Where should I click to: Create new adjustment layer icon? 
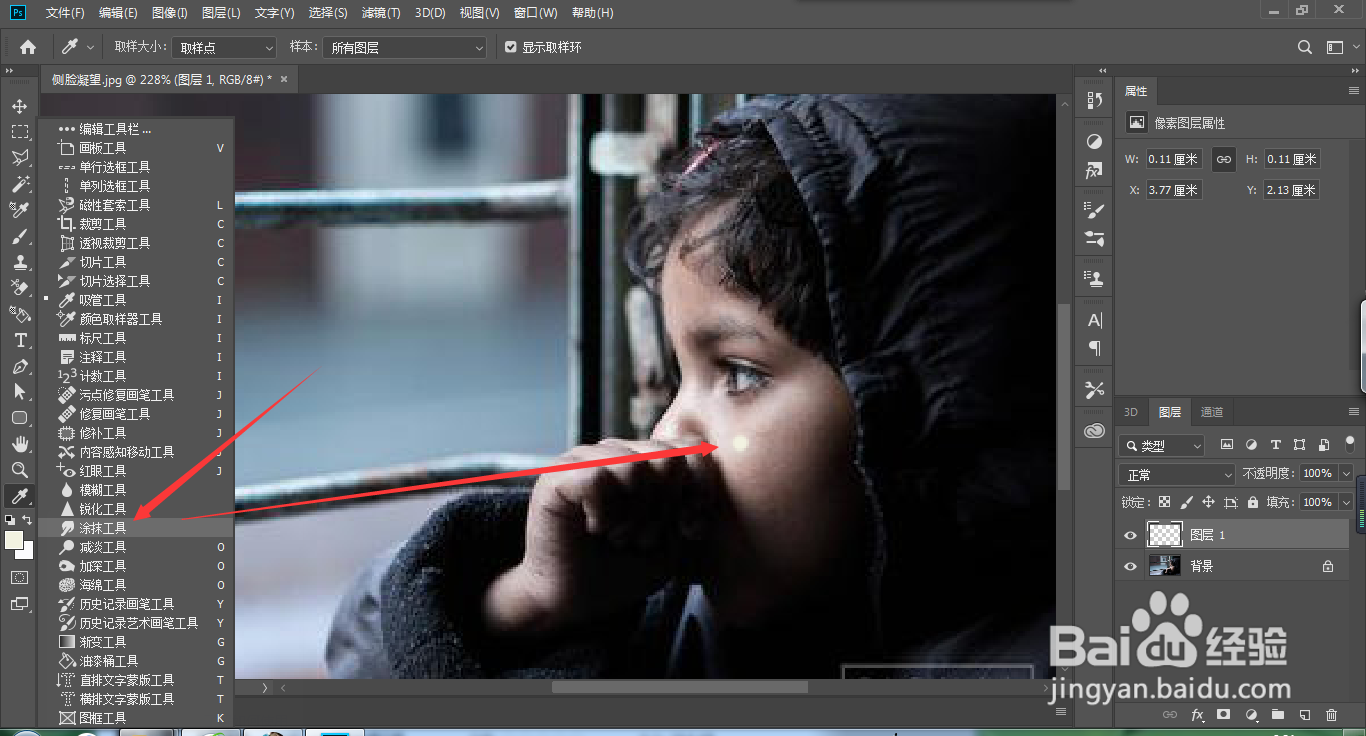coord(1251,715)
